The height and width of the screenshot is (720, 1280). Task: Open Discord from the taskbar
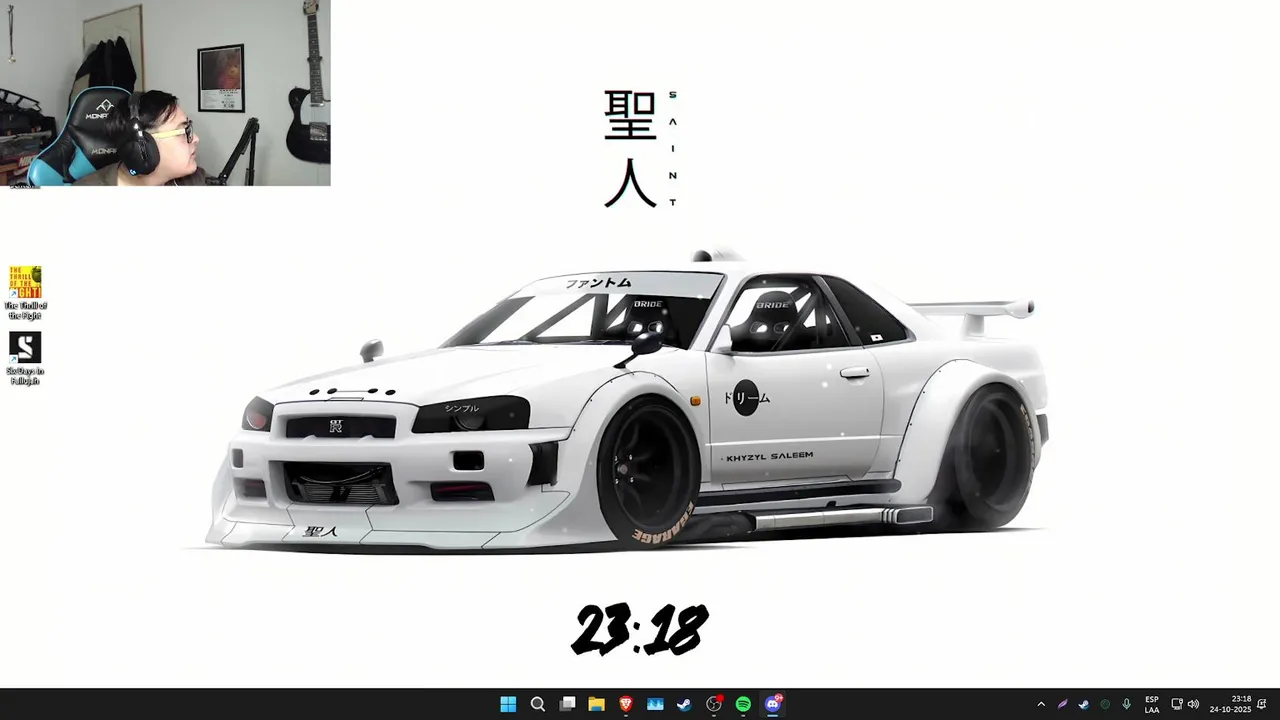pos(773,704)
